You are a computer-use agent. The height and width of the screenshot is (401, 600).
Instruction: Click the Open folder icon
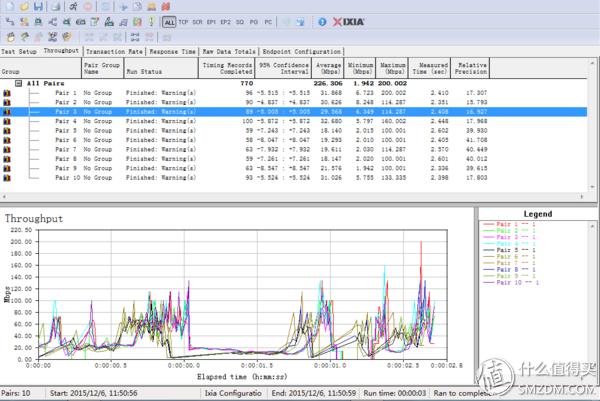(x=22, y=7)
